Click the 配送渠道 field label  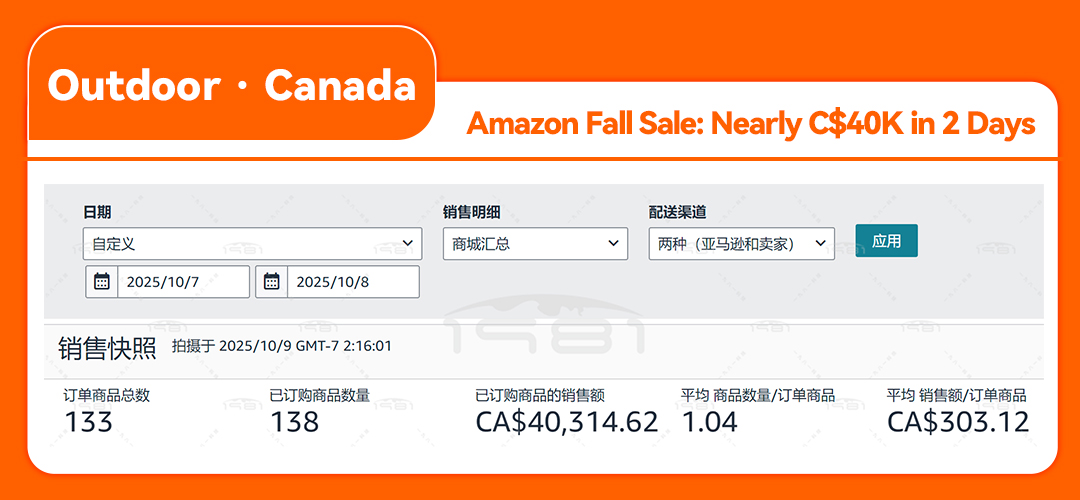[677, 212]
